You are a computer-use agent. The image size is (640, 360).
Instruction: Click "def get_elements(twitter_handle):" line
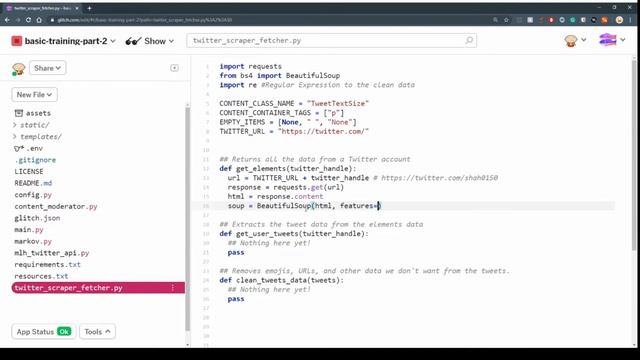[x=288, y=169]
